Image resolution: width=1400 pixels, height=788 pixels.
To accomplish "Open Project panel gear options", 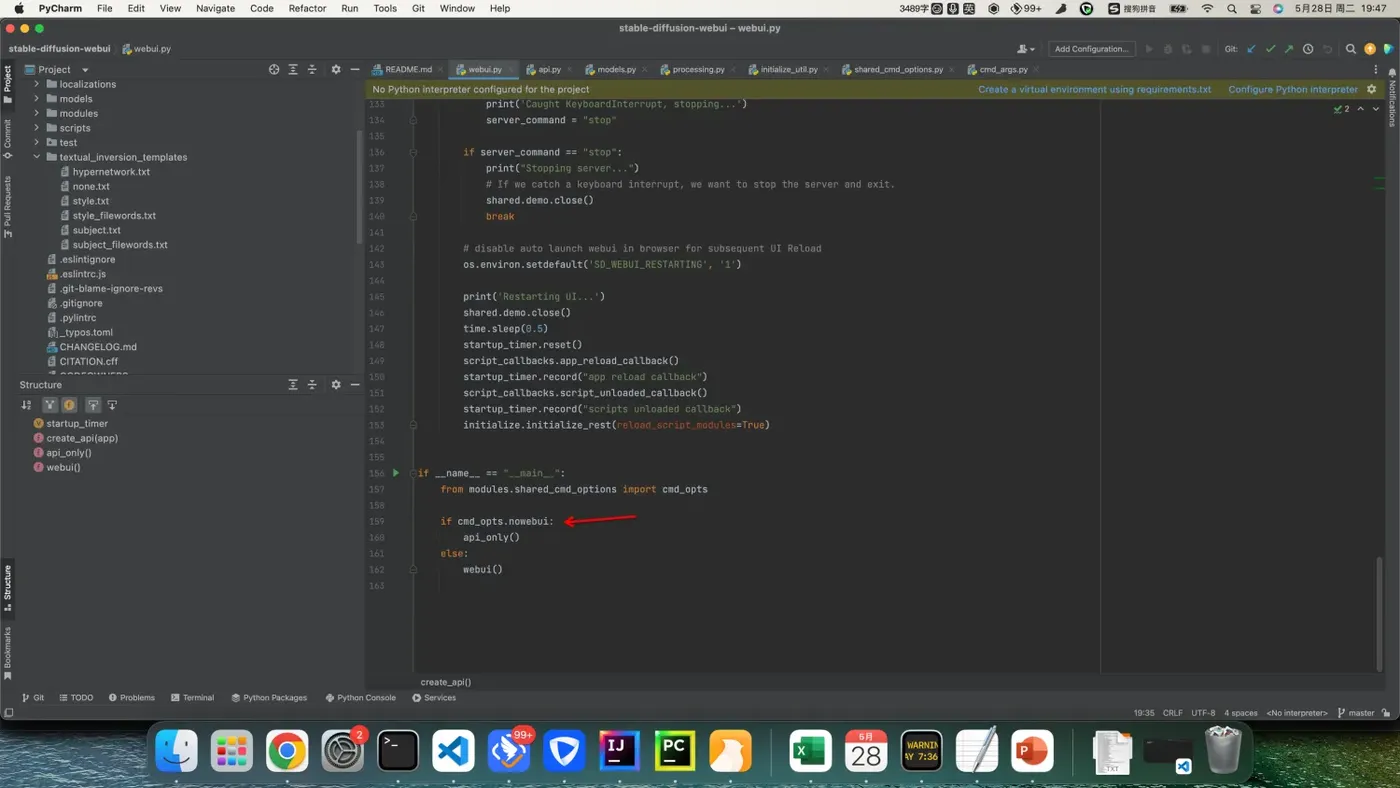I will [336, 70].
